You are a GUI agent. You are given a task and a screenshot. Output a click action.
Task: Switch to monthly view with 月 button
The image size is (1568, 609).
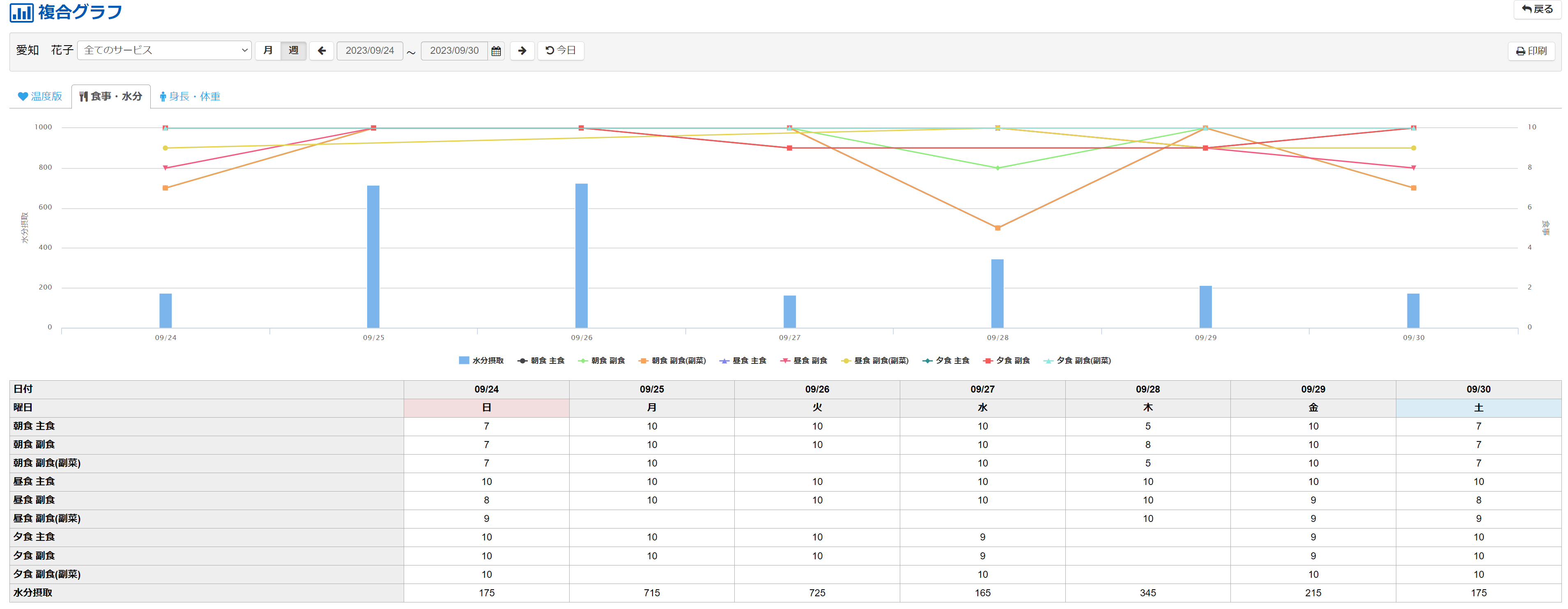point(268,51)
